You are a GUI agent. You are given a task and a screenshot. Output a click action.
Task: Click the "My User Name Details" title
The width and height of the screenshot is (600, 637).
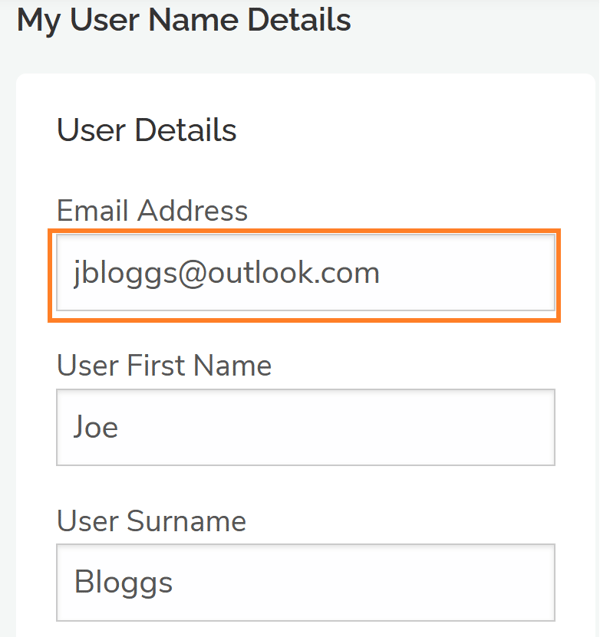(x=184, y=20)
